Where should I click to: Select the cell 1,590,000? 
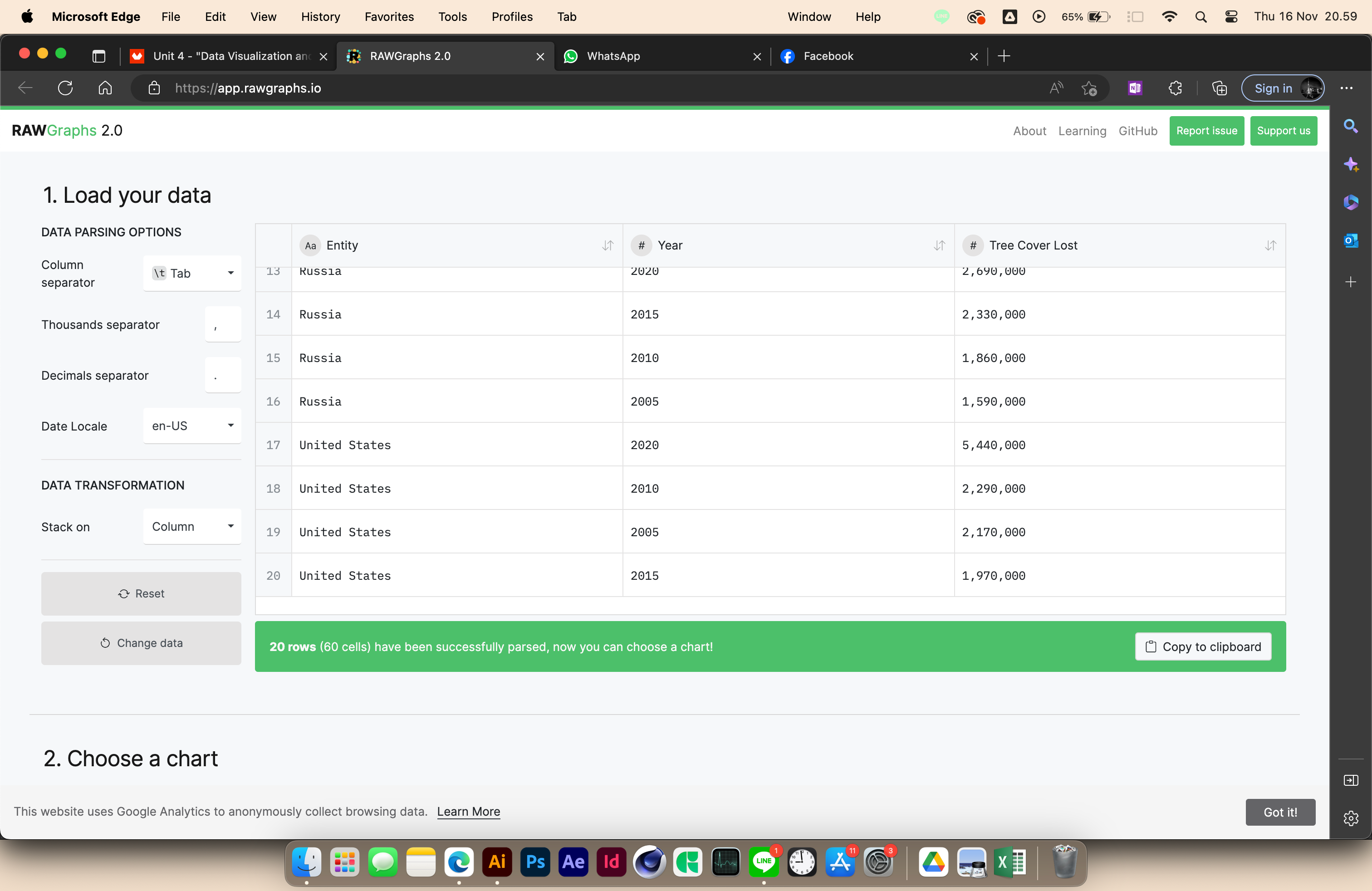(1119, 401)
